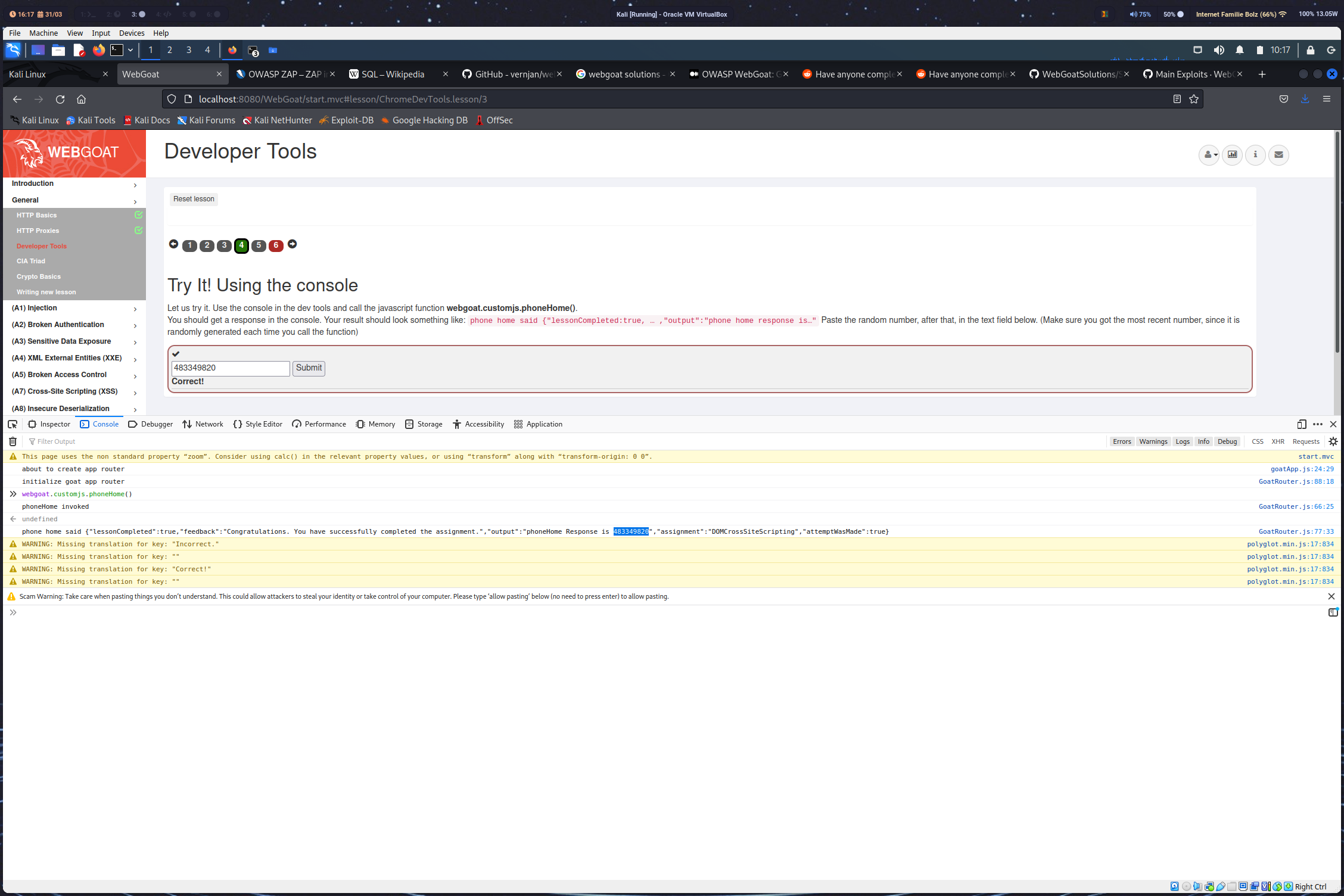This screenshot has width=1344, height=896.
Task: Open the Devices menu in VirtualBox
Action: 132,33
